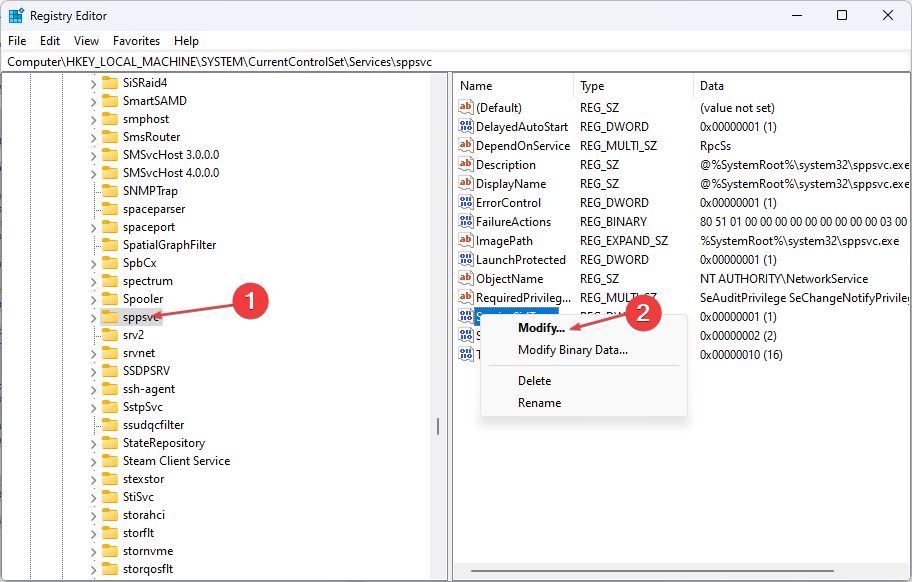Click the NT AUTHORITY\NetworkService data cell
Image resolution: width=912 pixels, height=582 pixels.
pyautogui.click(x=783, y=278)
